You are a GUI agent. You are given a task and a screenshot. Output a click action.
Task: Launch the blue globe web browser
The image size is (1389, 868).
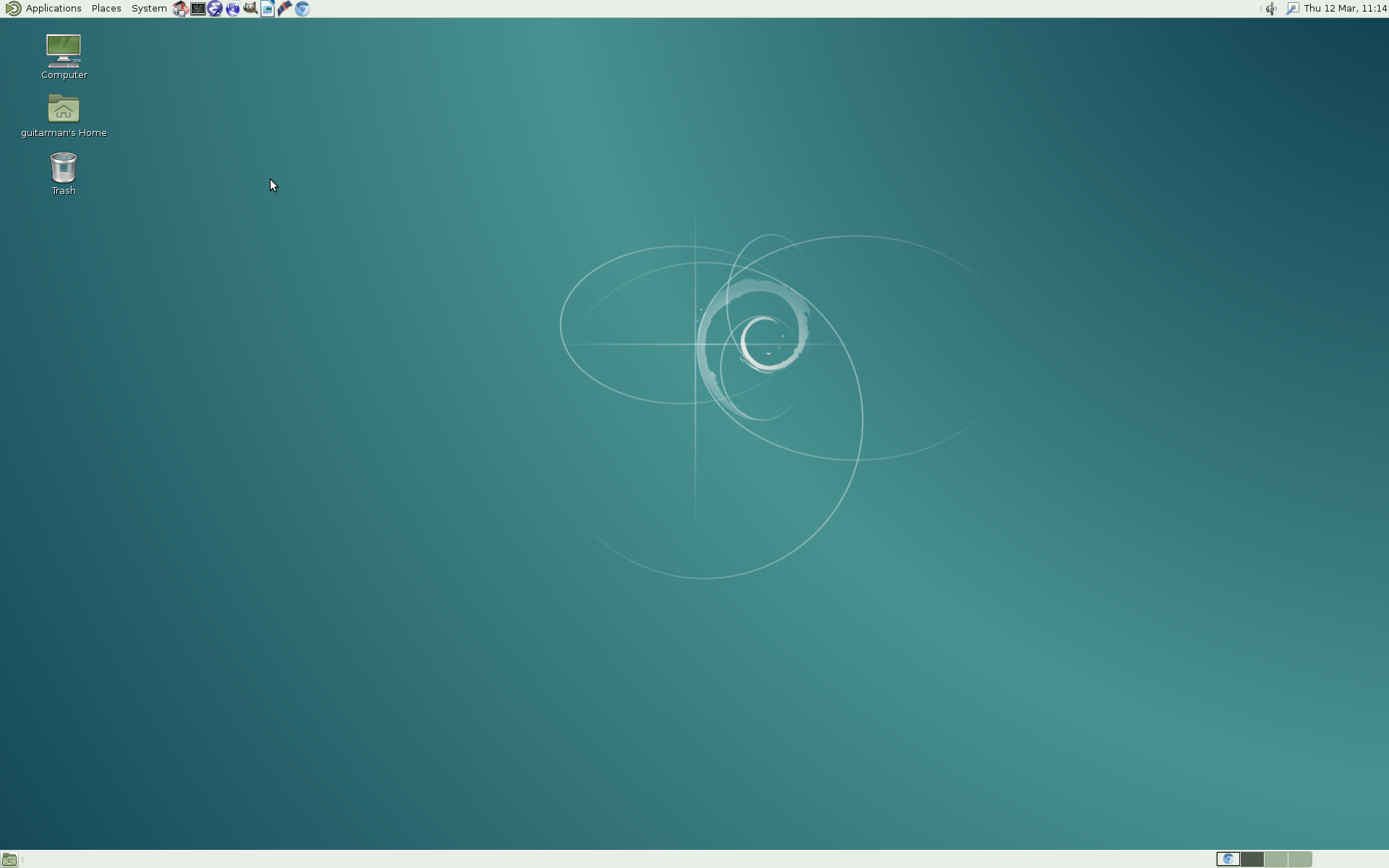(x=232, y=9)
